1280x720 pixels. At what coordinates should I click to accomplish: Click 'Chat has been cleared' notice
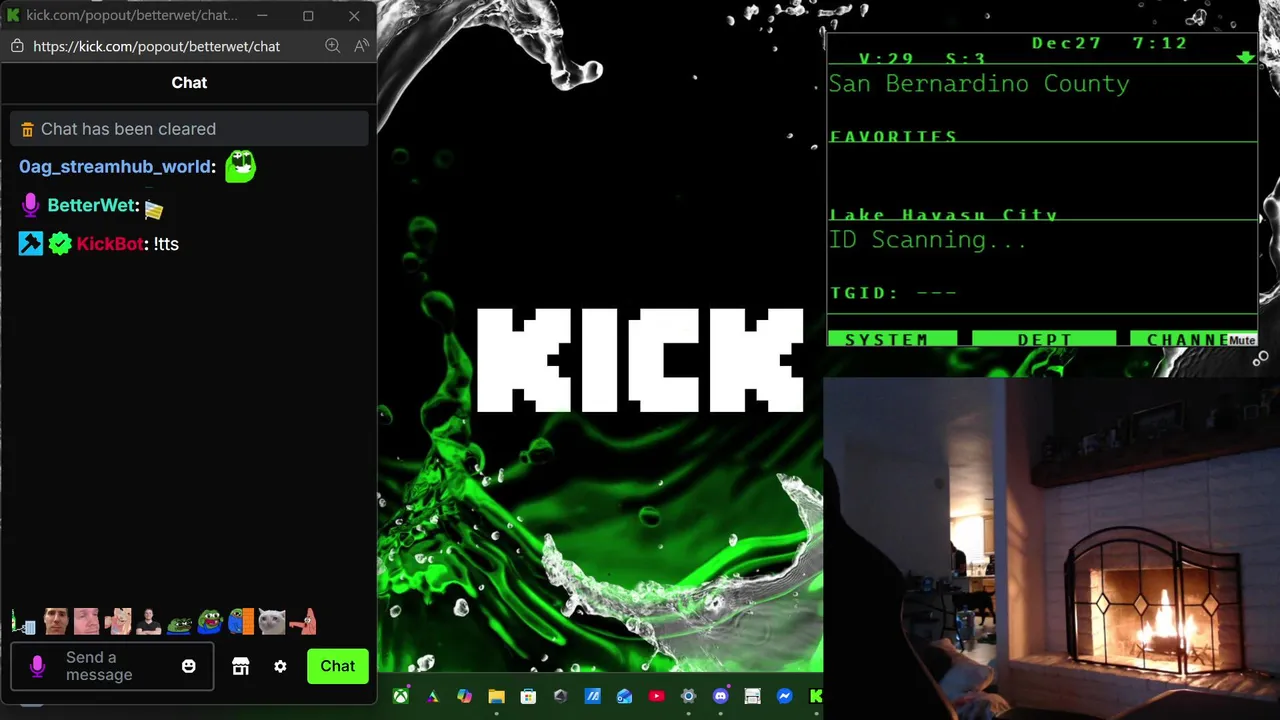(x=189, y=129)
